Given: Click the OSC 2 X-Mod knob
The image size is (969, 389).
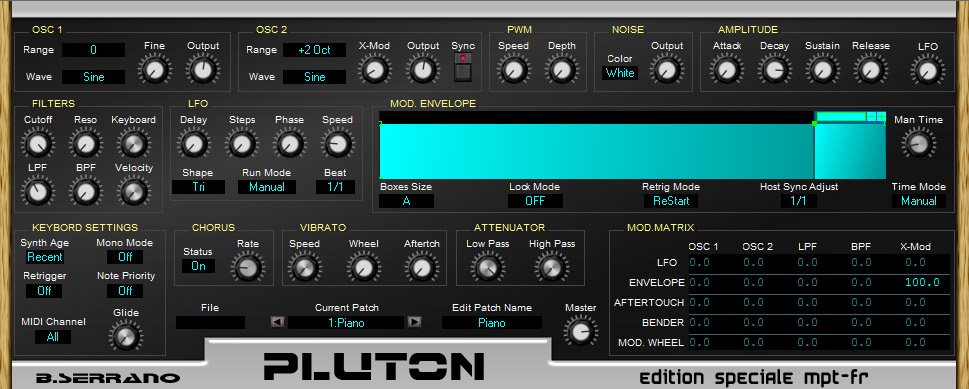Looking at the screenshot, I should [x=374, y=69].
